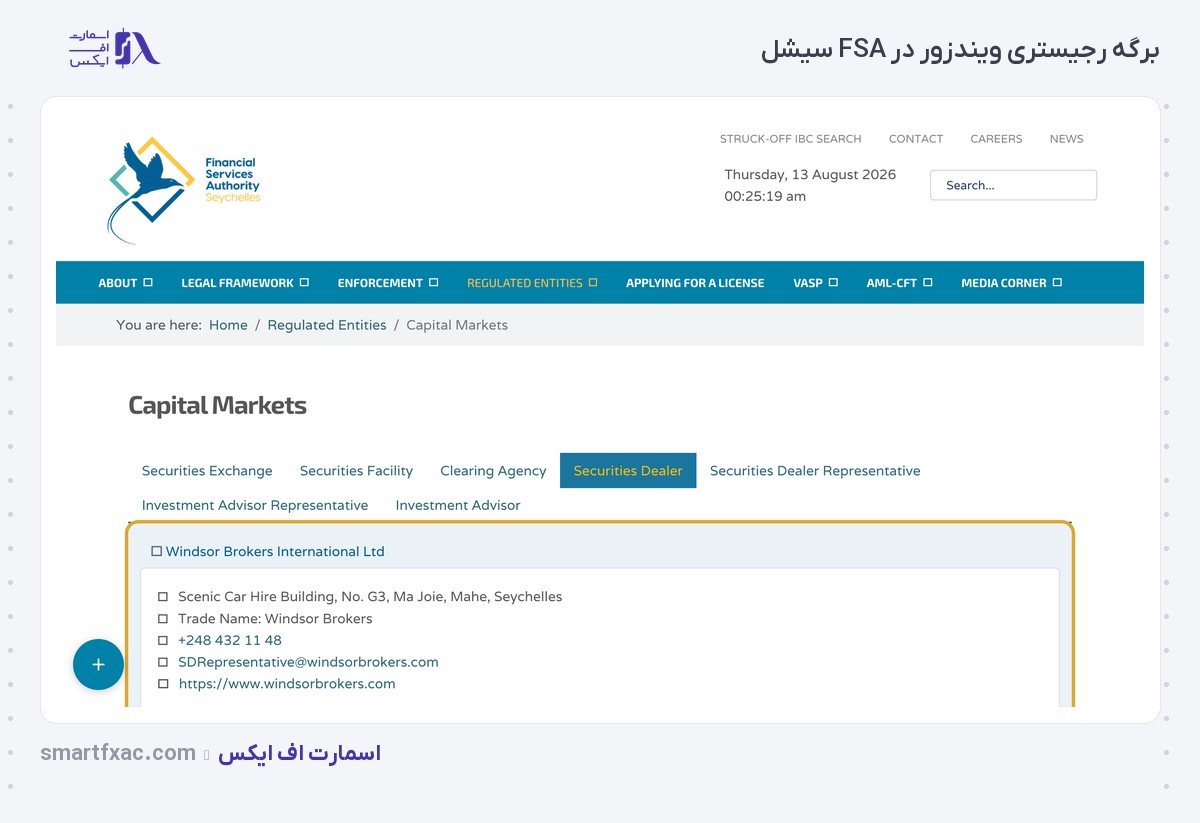Viewport: 1200px width, 823px height.
Task: Click the 00:25:19 am time text
Action: pyautogui.click(x=765, y=196)
